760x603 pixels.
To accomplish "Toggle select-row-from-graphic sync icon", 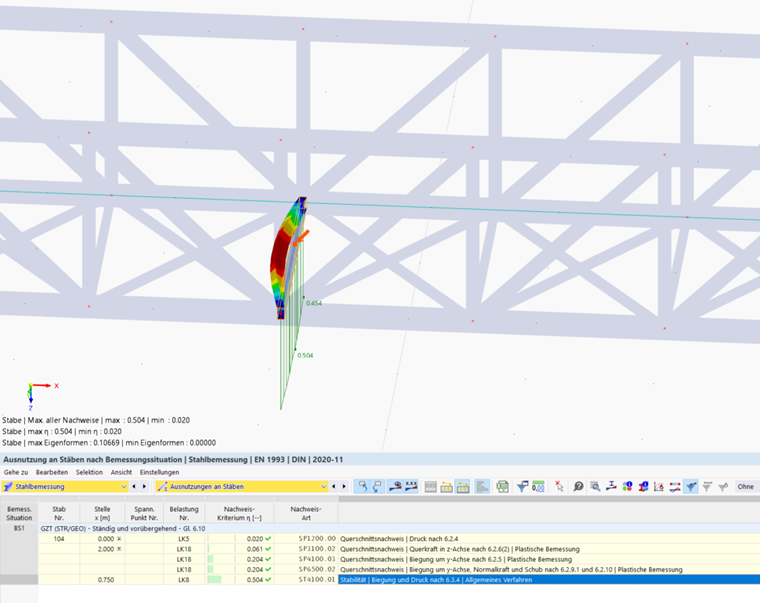I will pyautogui.click(x=378, y=486).
